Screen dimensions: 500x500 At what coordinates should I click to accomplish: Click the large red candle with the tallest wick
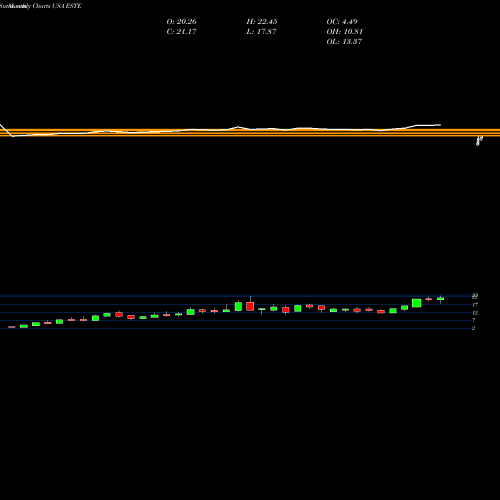tap(250, 306)
